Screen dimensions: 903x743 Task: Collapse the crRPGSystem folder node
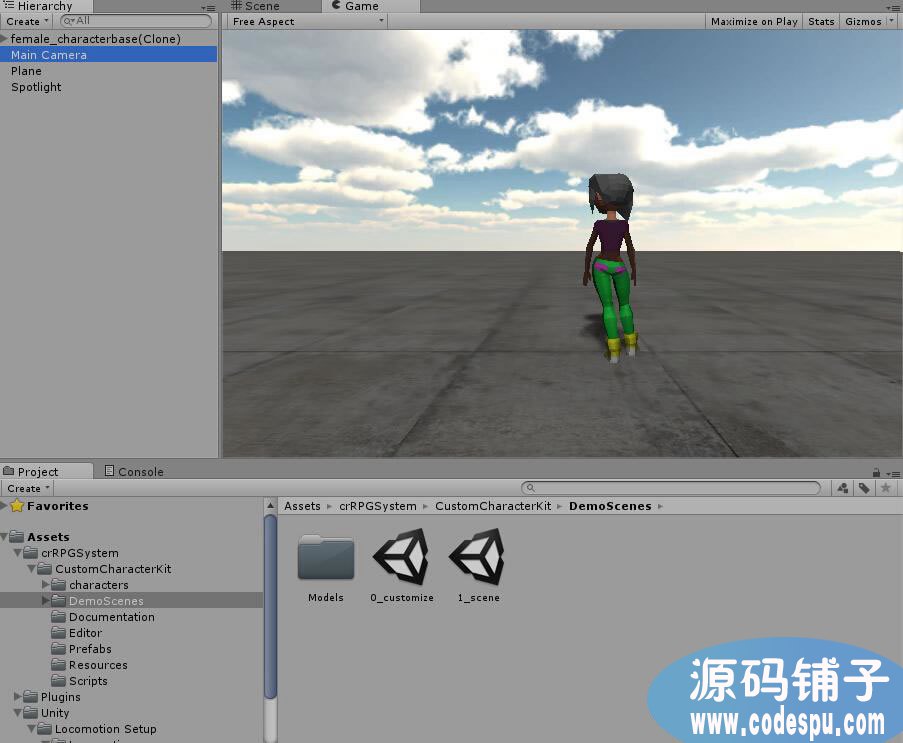pos(18,553)
